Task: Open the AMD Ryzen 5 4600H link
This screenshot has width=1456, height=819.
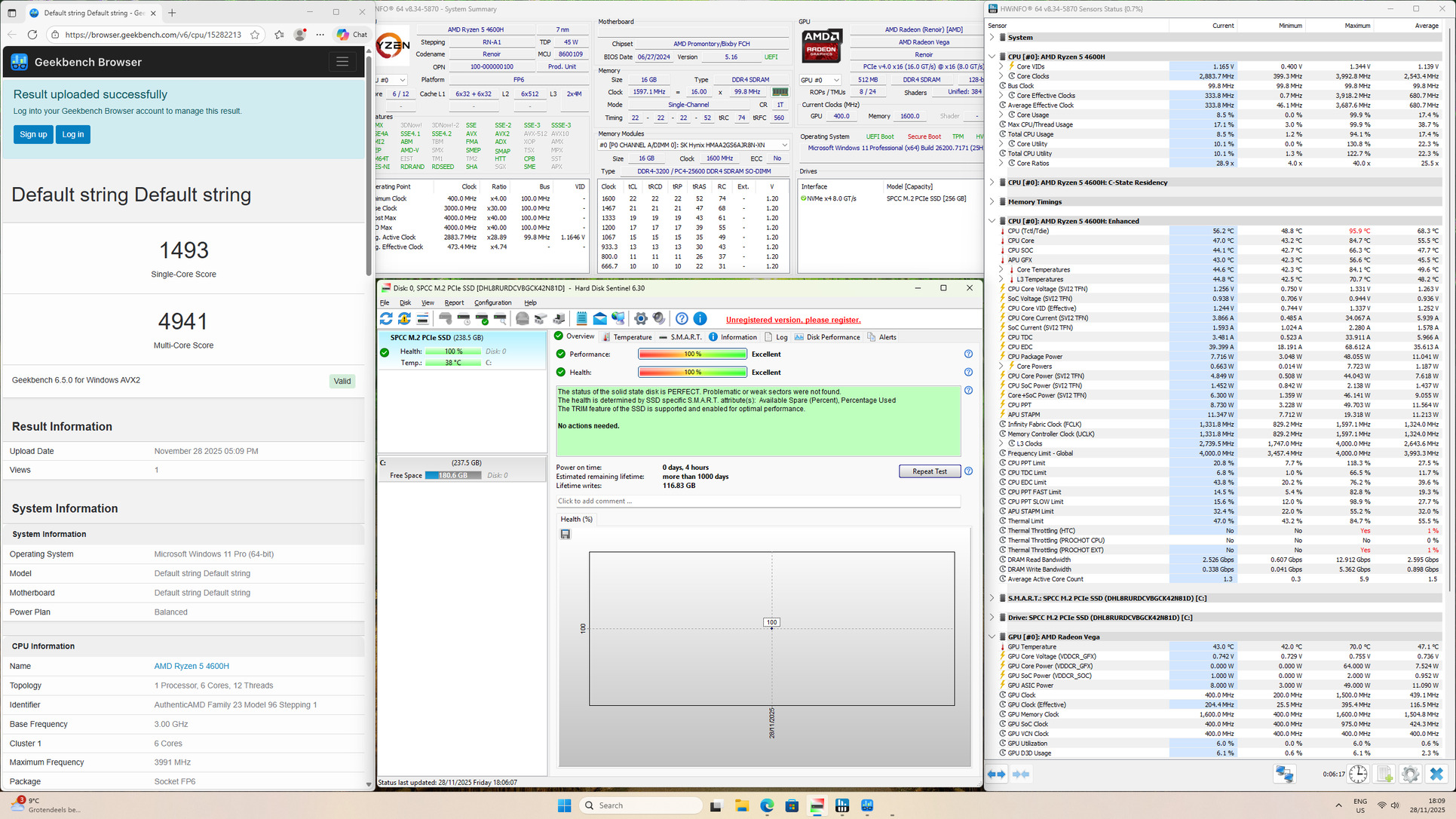Action: click(x=192, y=667)
